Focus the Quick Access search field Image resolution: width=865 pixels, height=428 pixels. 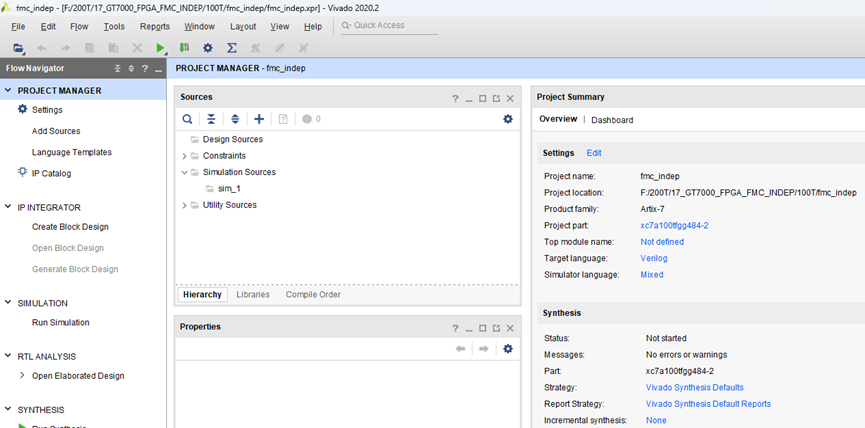389,25
